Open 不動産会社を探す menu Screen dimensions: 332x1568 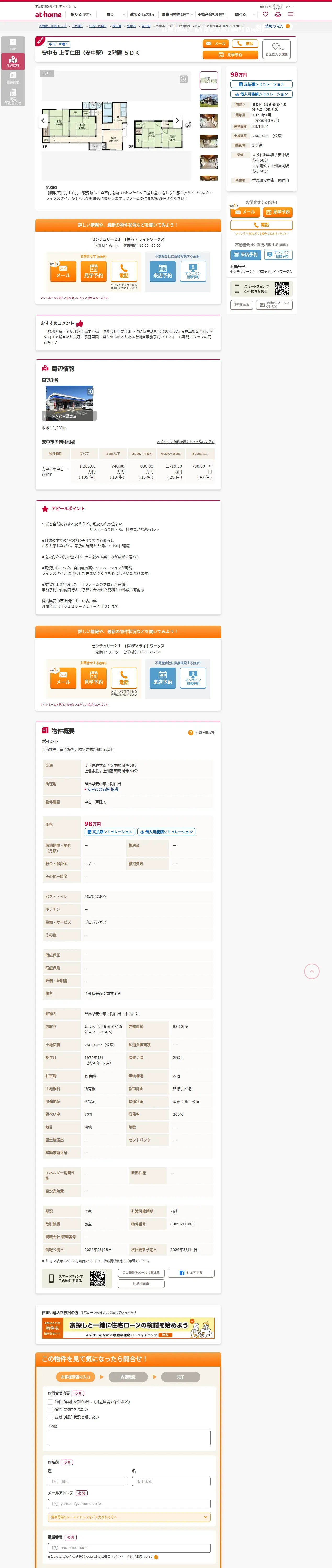tap(211, 14)
